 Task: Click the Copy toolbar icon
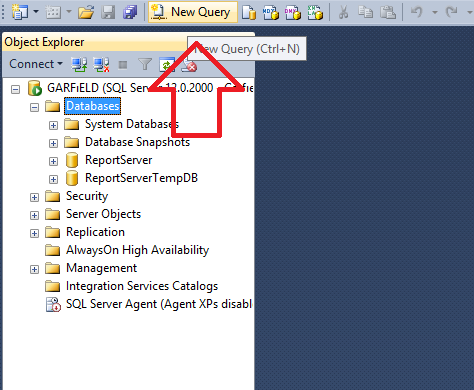tap(366, 12)
